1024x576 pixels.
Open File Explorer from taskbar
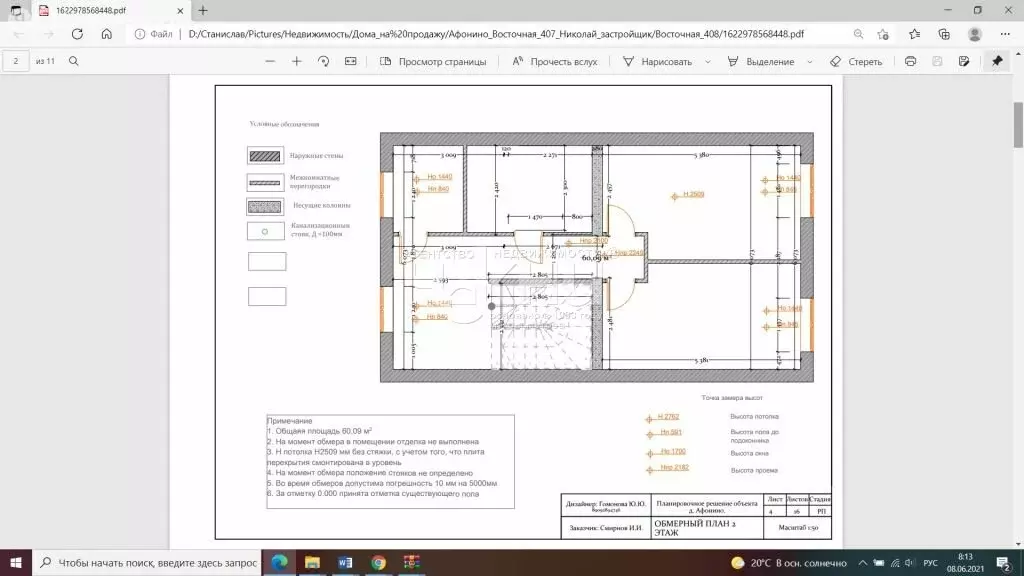[x=312, y=562]
